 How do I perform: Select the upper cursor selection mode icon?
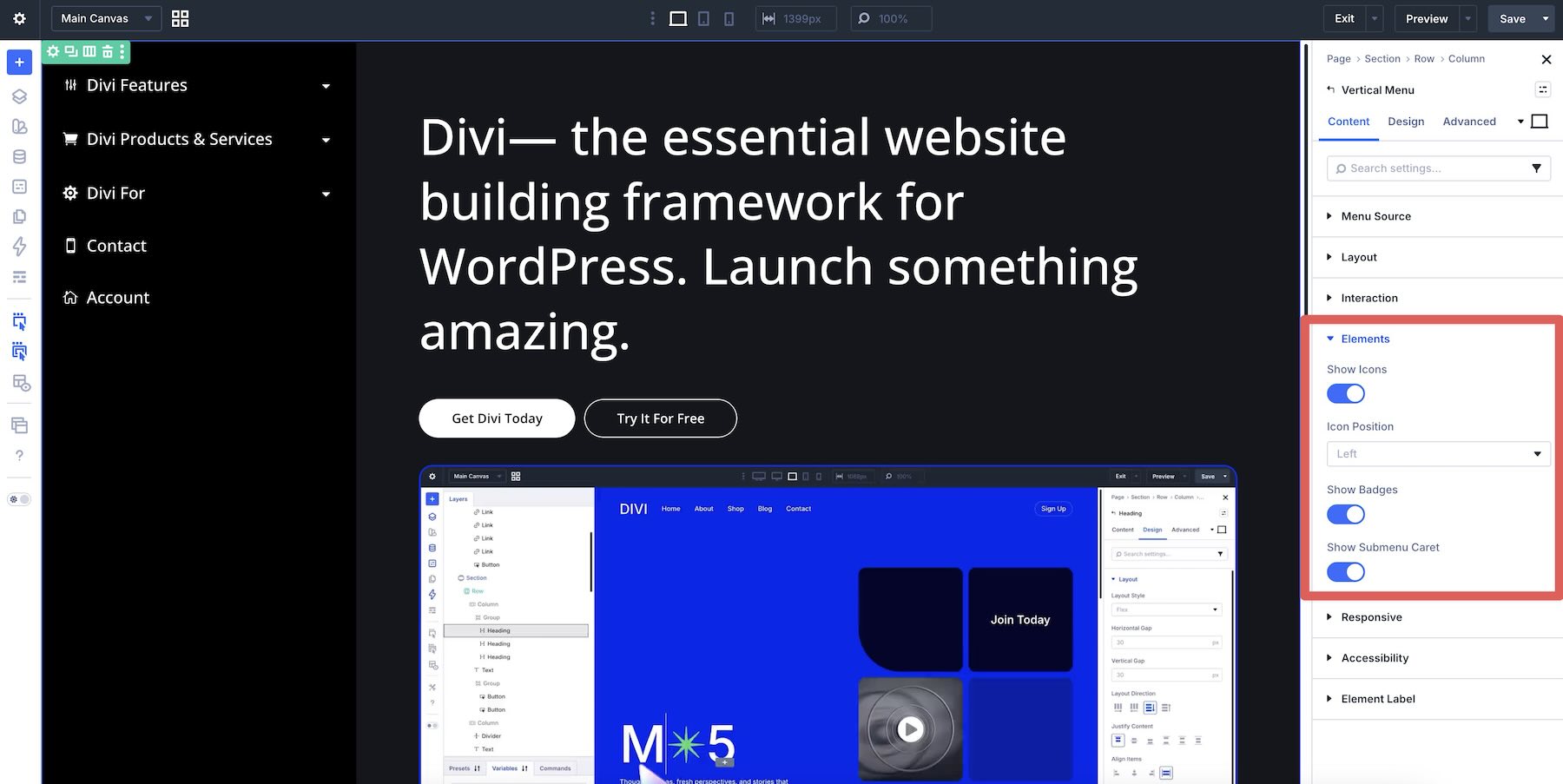pos(19,321)
